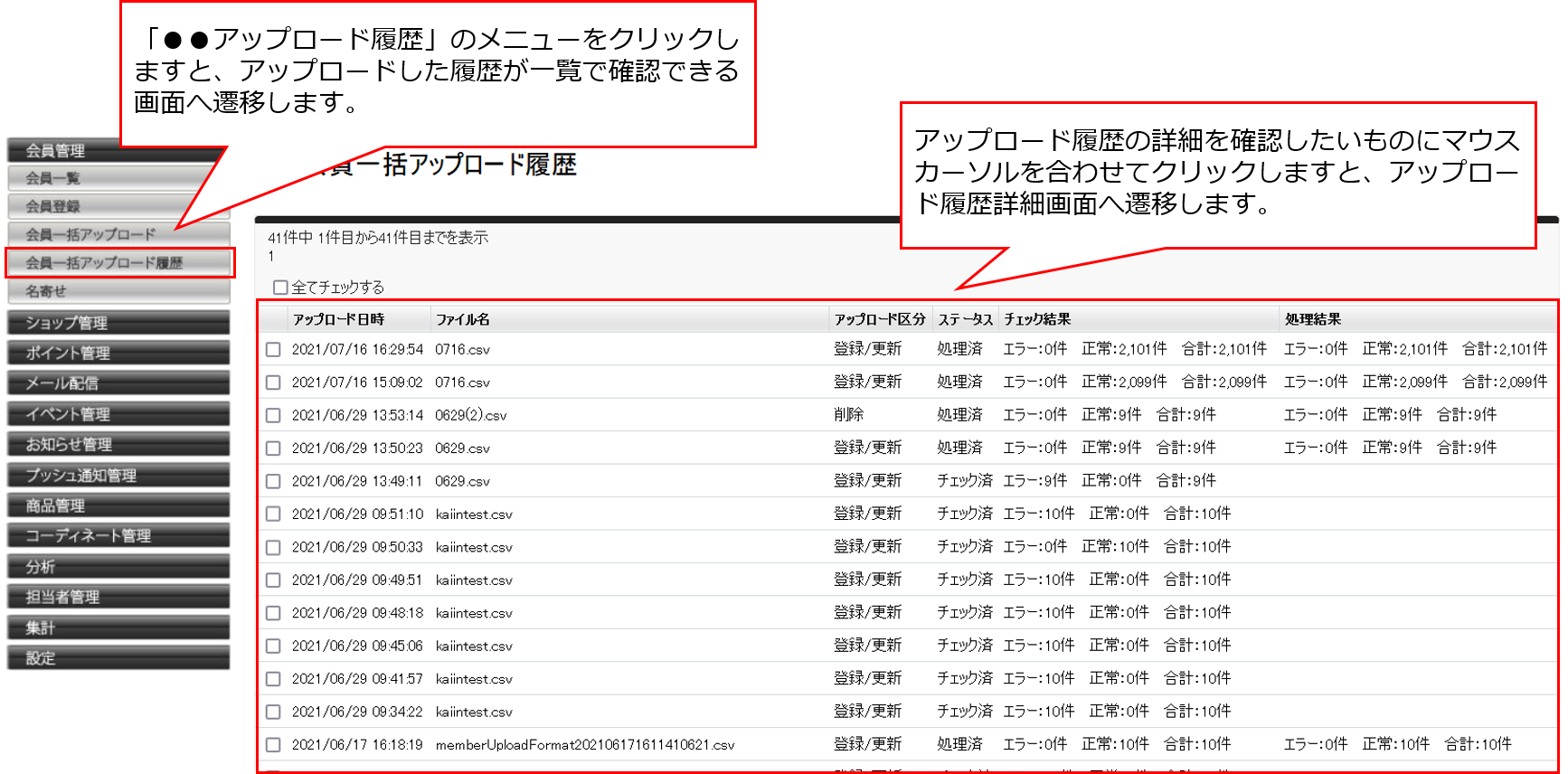Open the 分析 menu section
This screenshot has width=1568, height=774.
[x=118, y=567]
